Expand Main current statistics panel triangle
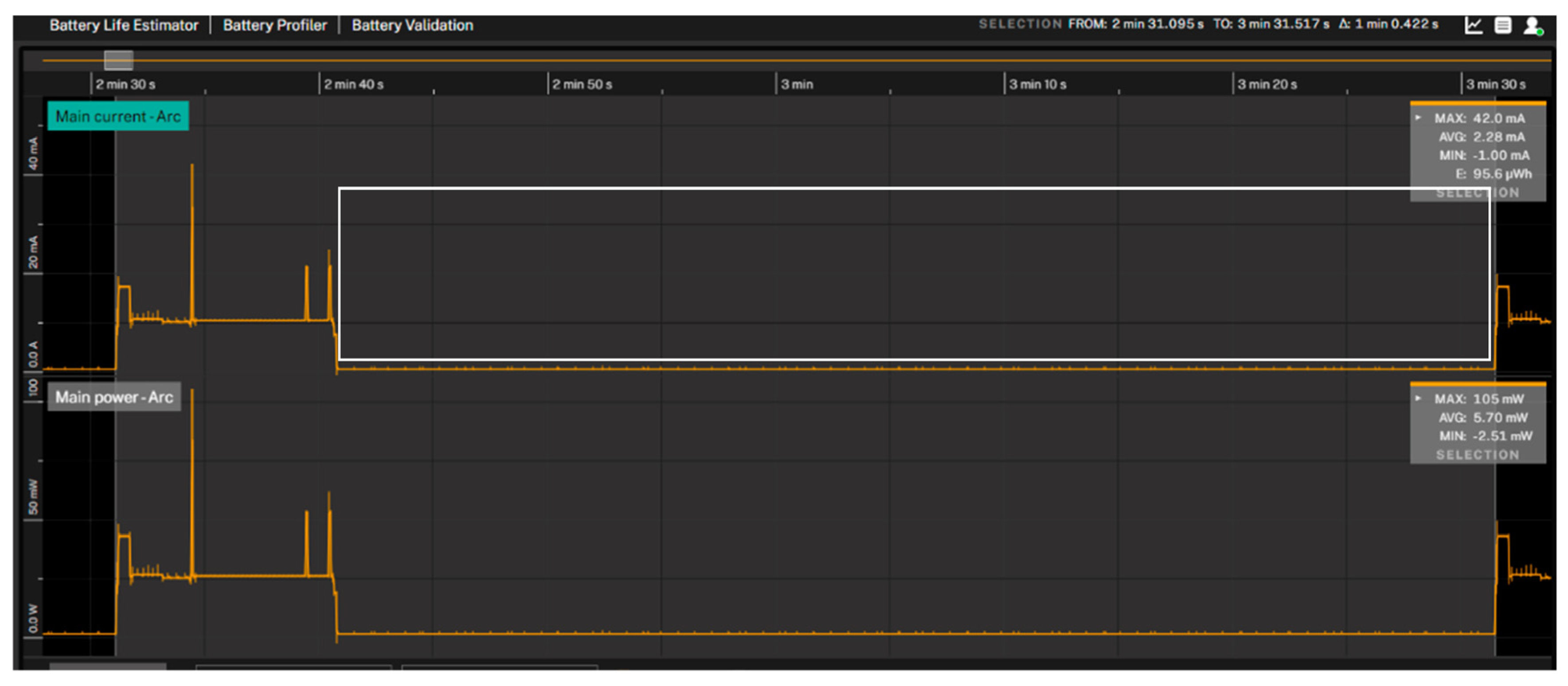This screenshot has height=686, width=1568. pyautogui.click(x=1418, y=118)
